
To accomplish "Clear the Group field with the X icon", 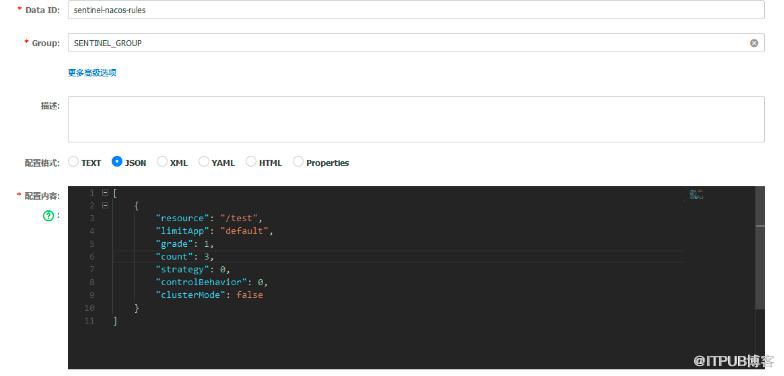I will 754,43.
